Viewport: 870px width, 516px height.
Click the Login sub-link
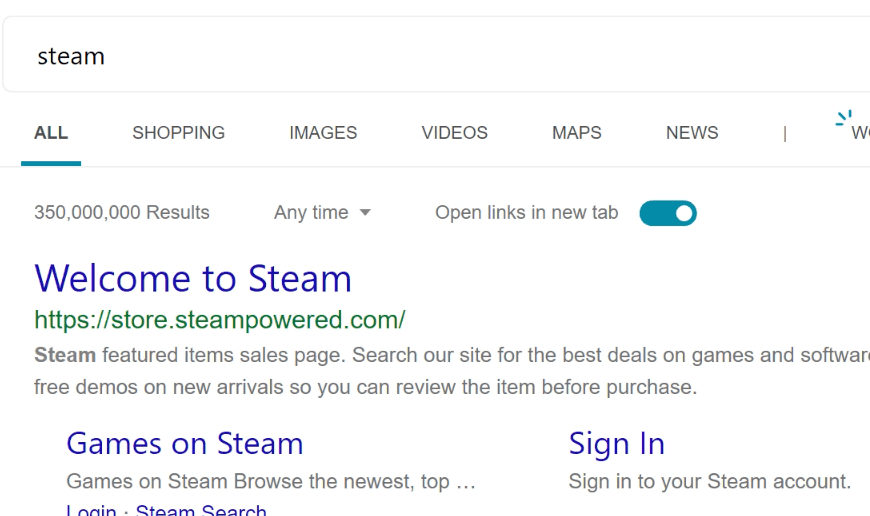91,510
